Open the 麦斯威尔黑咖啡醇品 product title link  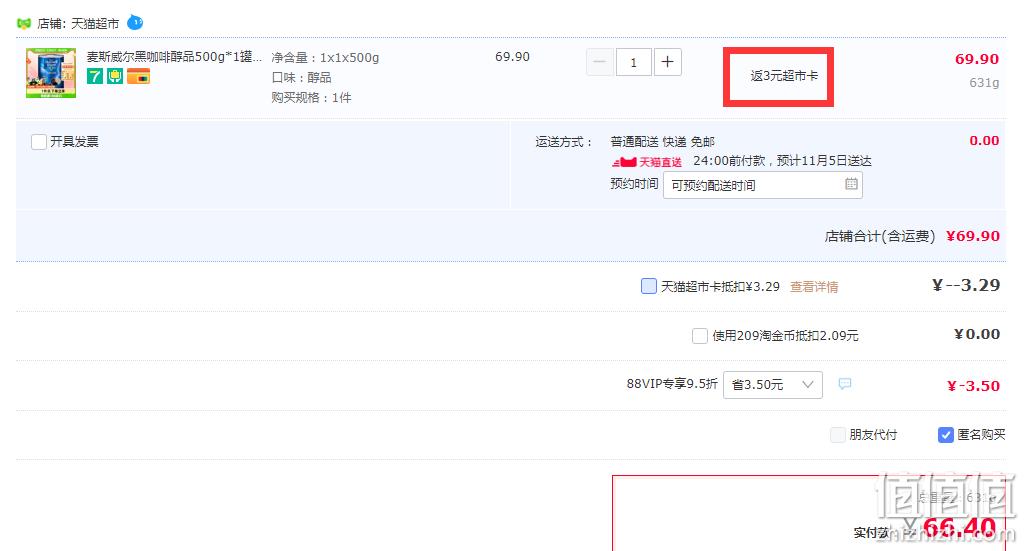click(174, 57)
